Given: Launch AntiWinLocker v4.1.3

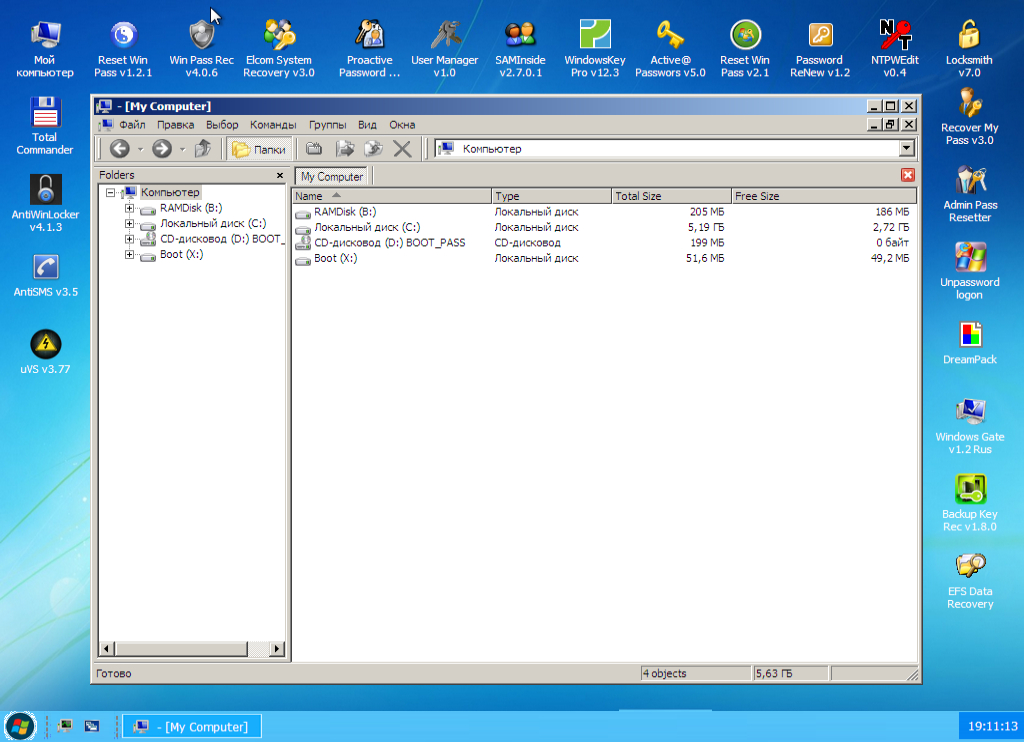Looking at the screenshot, I should click(45, 203).
